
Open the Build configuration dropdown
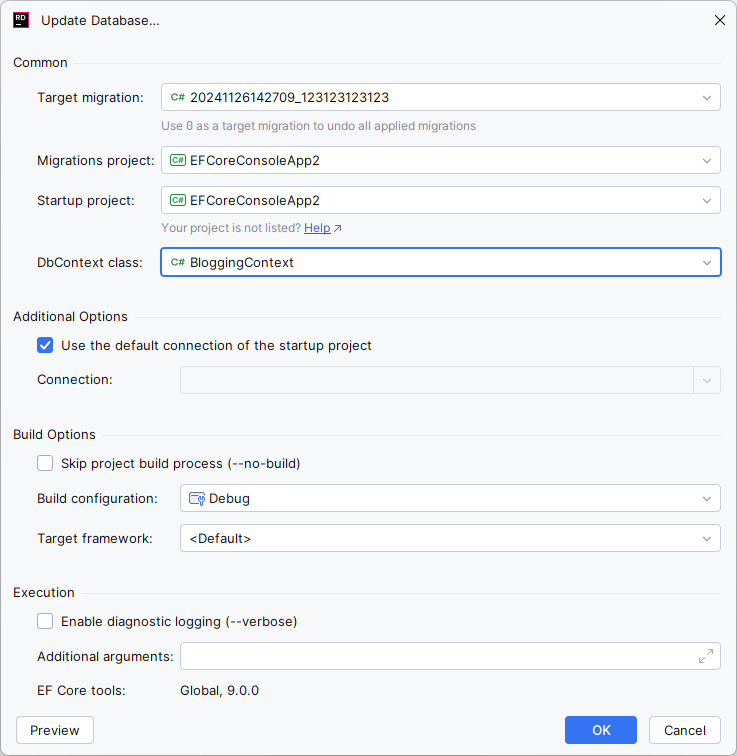707,498
